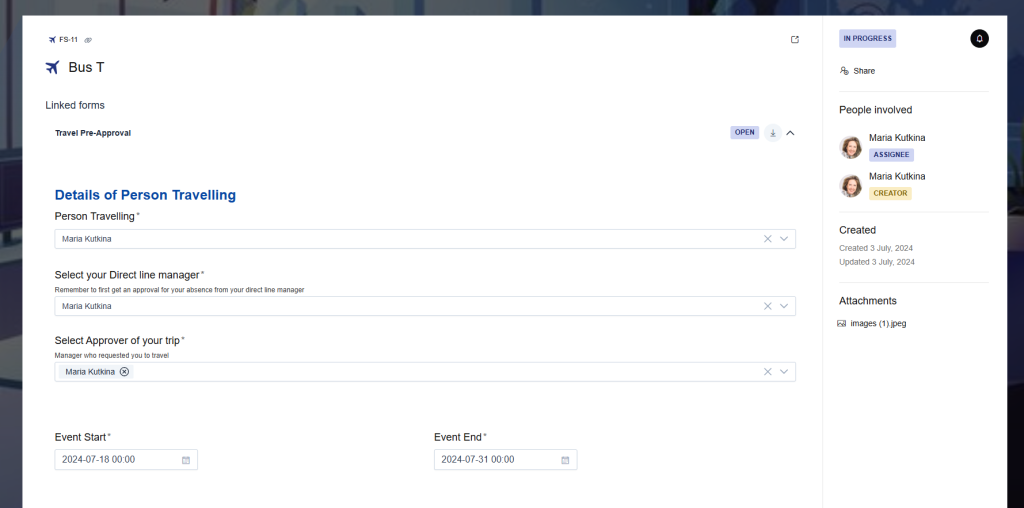Expand the Approver of your trip dropdown
The width and height of the screenshot is (1024, 508).
point(785,372)
